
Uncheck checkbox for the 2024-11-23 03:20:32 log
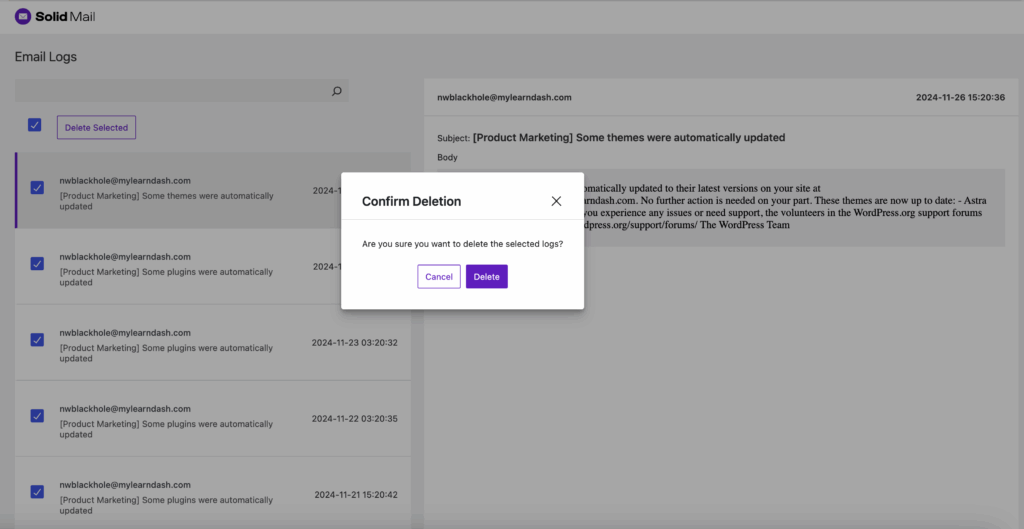click(x=37, y=340)
